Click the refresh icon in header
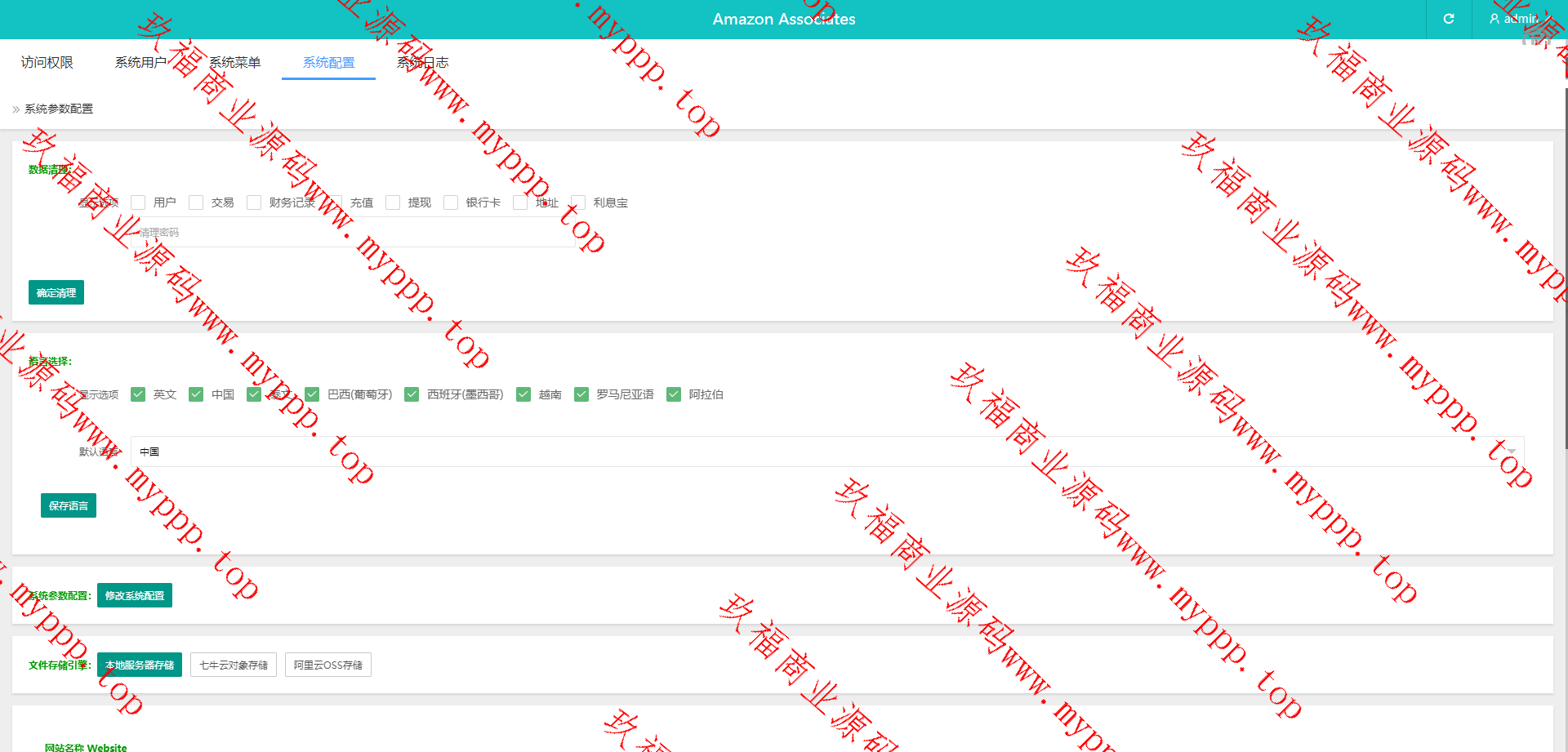 click(x=1449, y=19)
